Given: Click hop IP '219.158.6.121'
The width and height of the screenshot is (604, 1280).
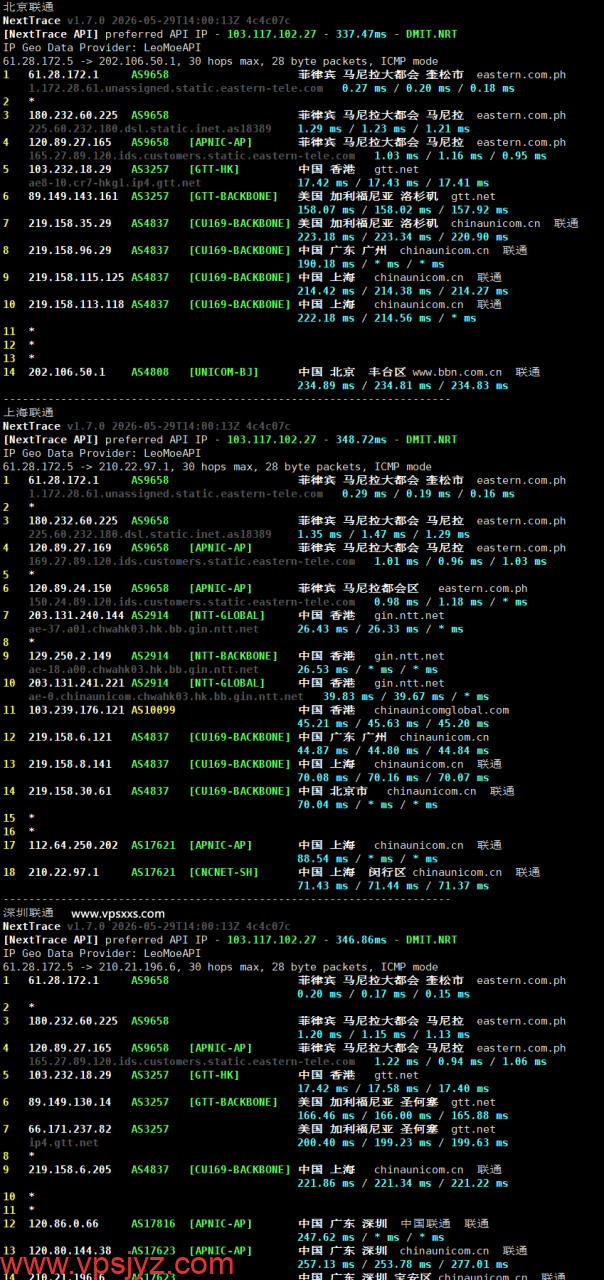Looking at the screenshot, I should tap(70, 737).
